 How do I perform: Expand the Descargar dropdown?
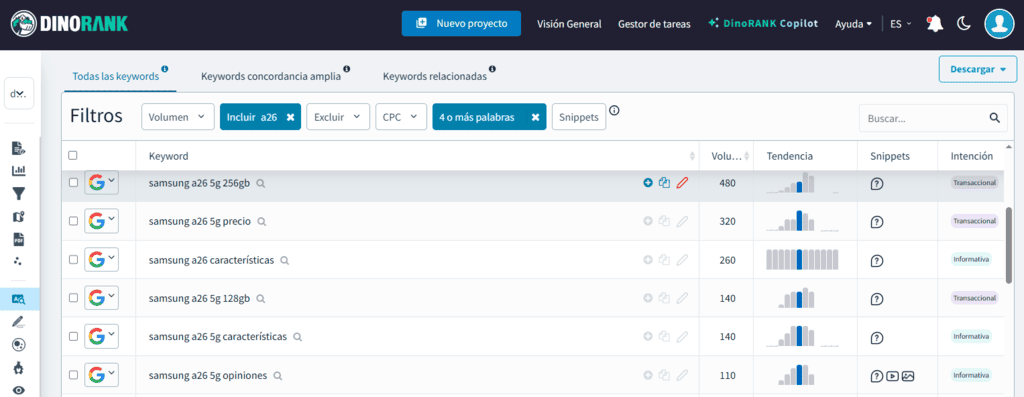[978, 69]
